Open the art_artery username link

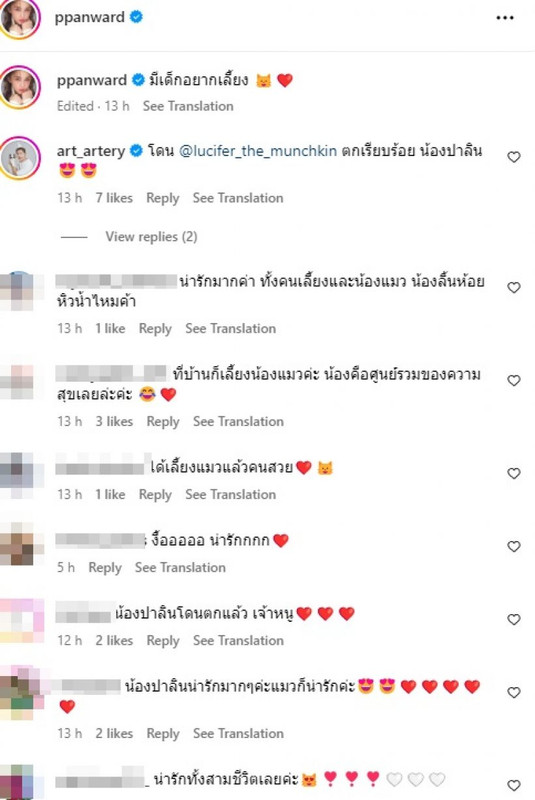(x=91, y=151)
